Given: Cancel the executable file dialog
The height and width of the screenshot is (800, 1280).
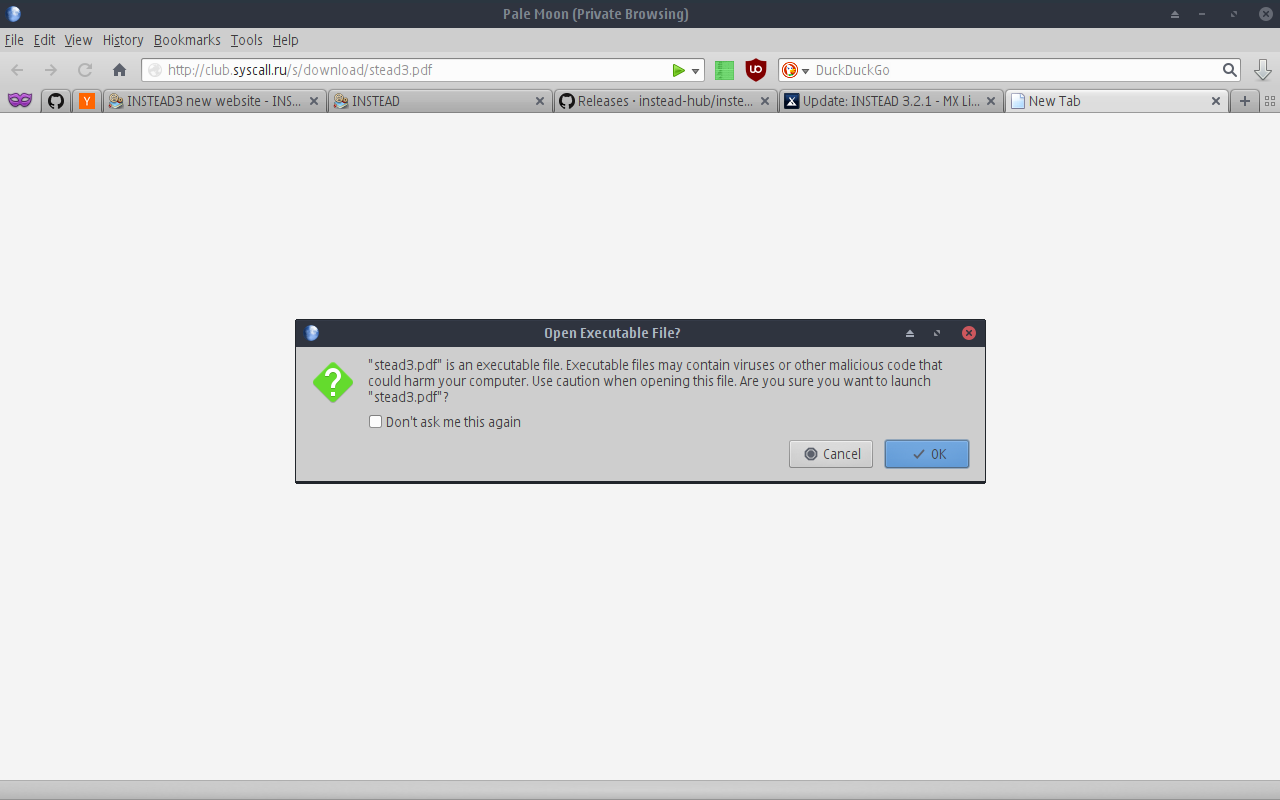Looking at the screenshot, I should pyautogui.click(x=831, y=454).
